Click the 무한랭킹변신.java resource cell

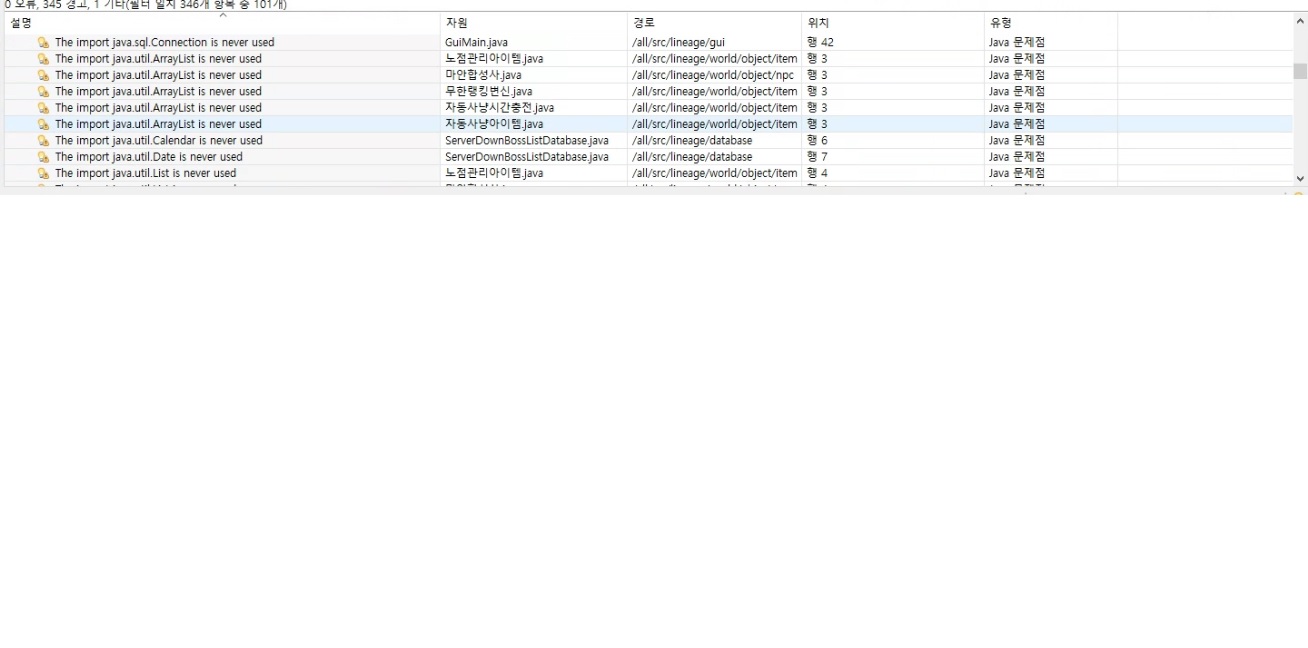[488, 91]
